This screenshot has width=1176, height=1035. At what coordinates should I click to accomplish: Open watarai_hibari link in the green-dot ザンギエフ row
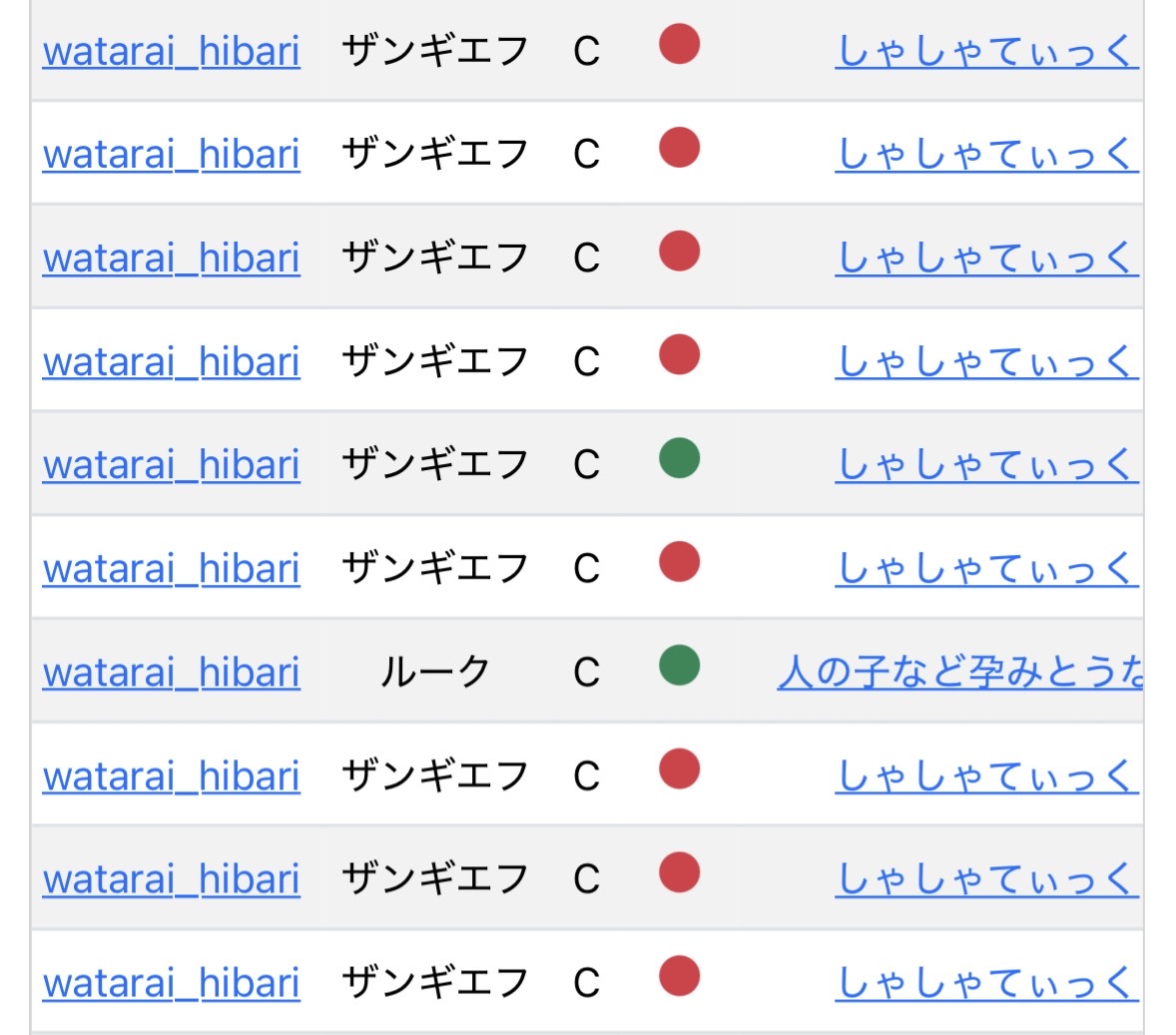tap(171, 465)
